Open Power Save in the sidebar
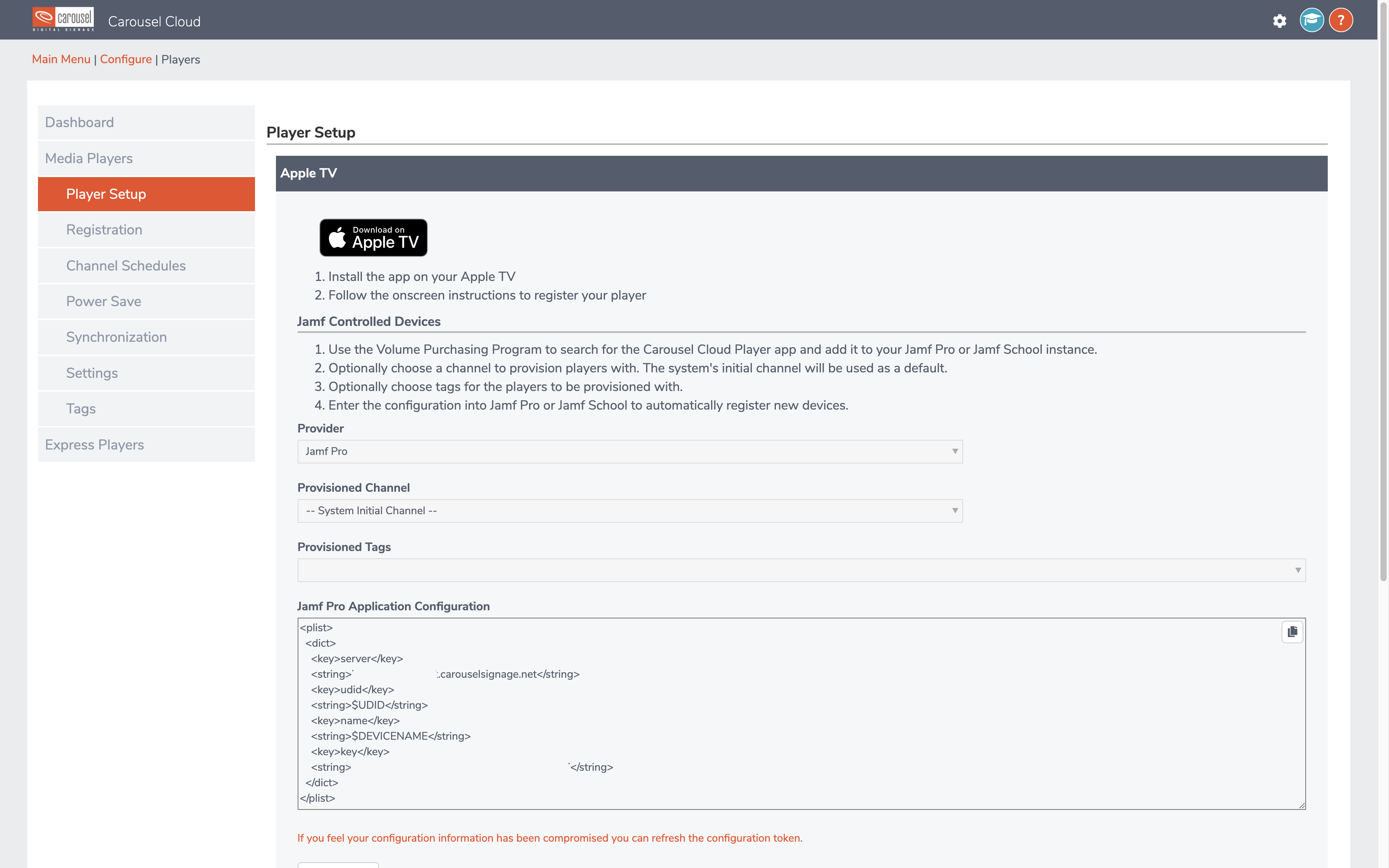 (x=146, y=301)
